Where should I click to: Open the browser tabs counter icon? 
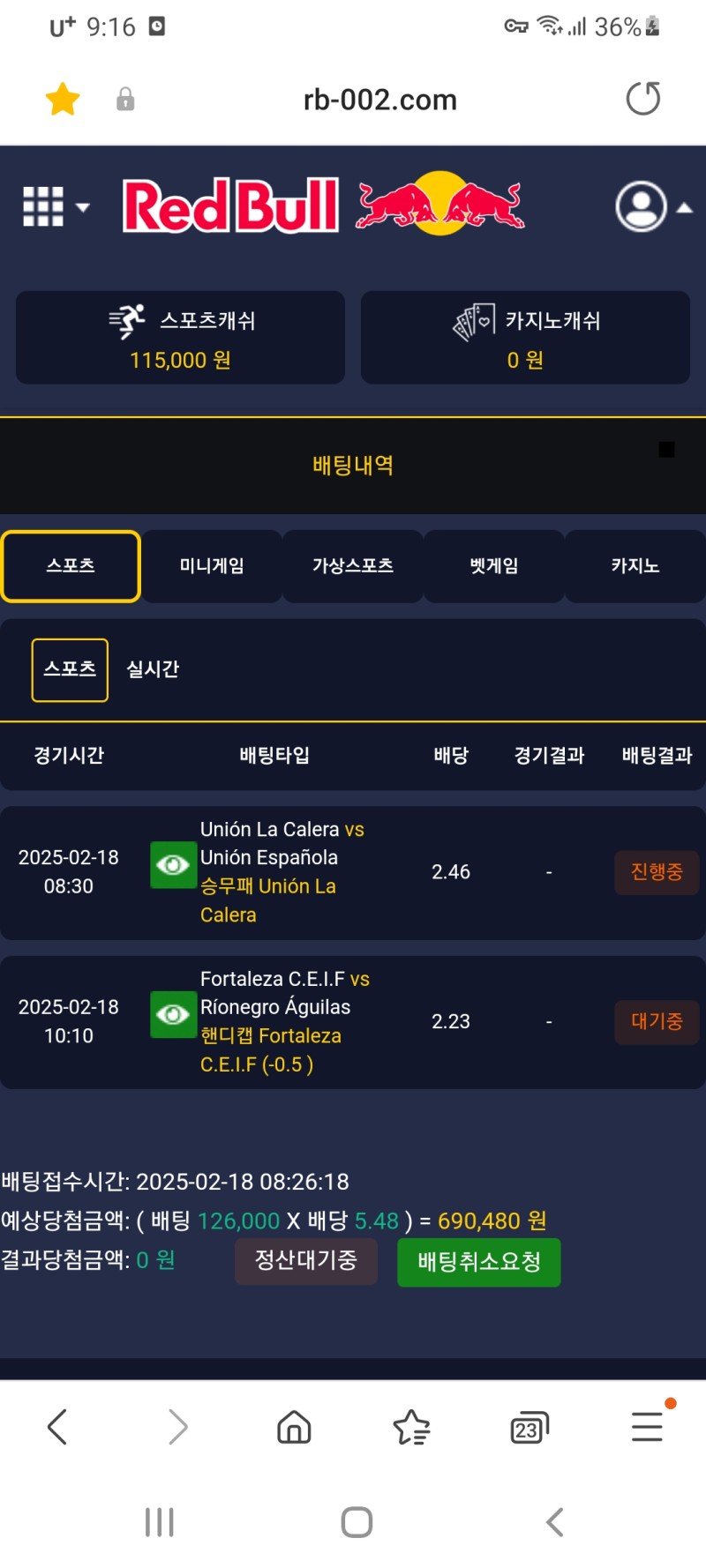(529, 1427)
